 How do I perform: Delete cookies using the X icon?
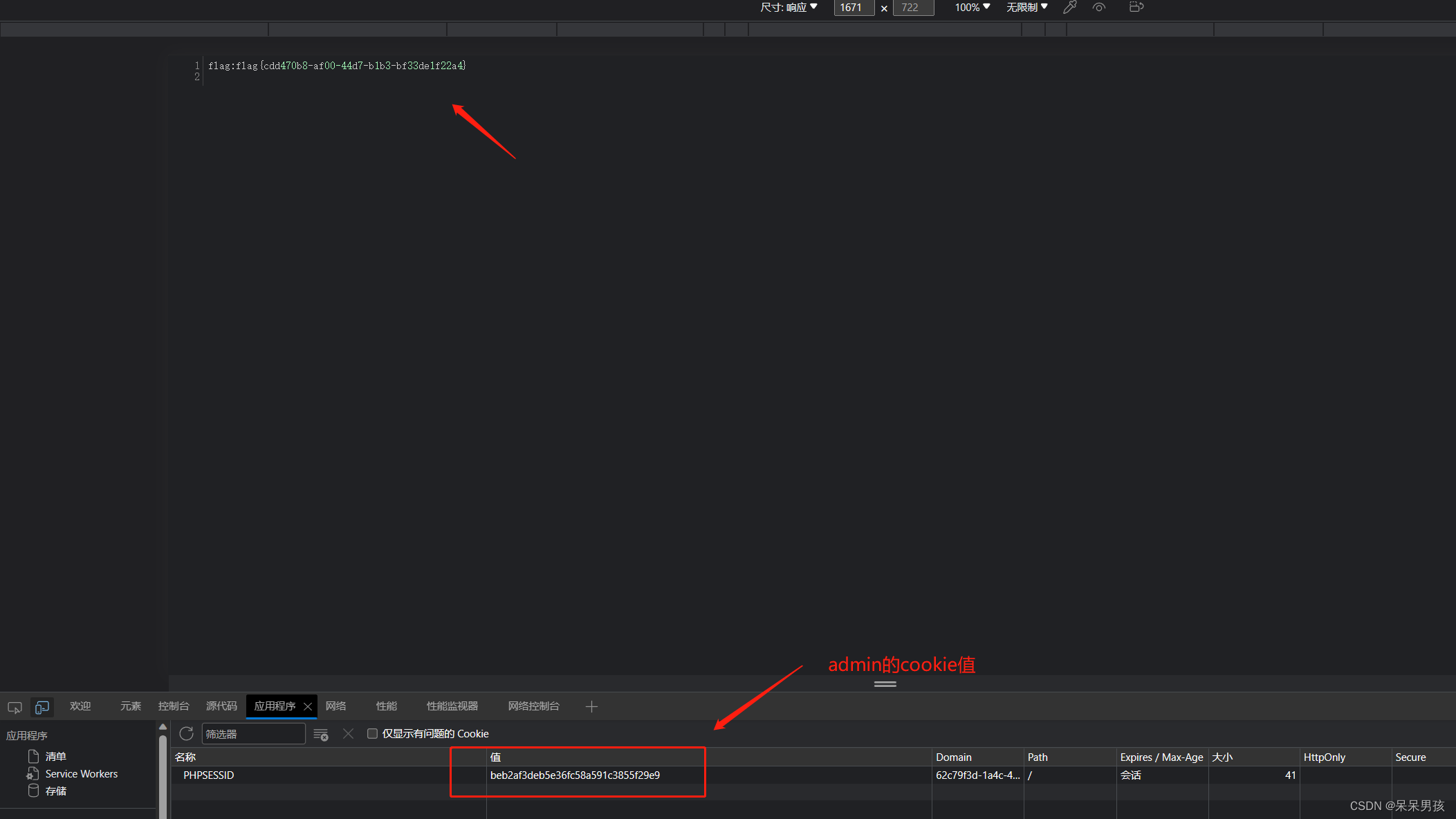348,734
